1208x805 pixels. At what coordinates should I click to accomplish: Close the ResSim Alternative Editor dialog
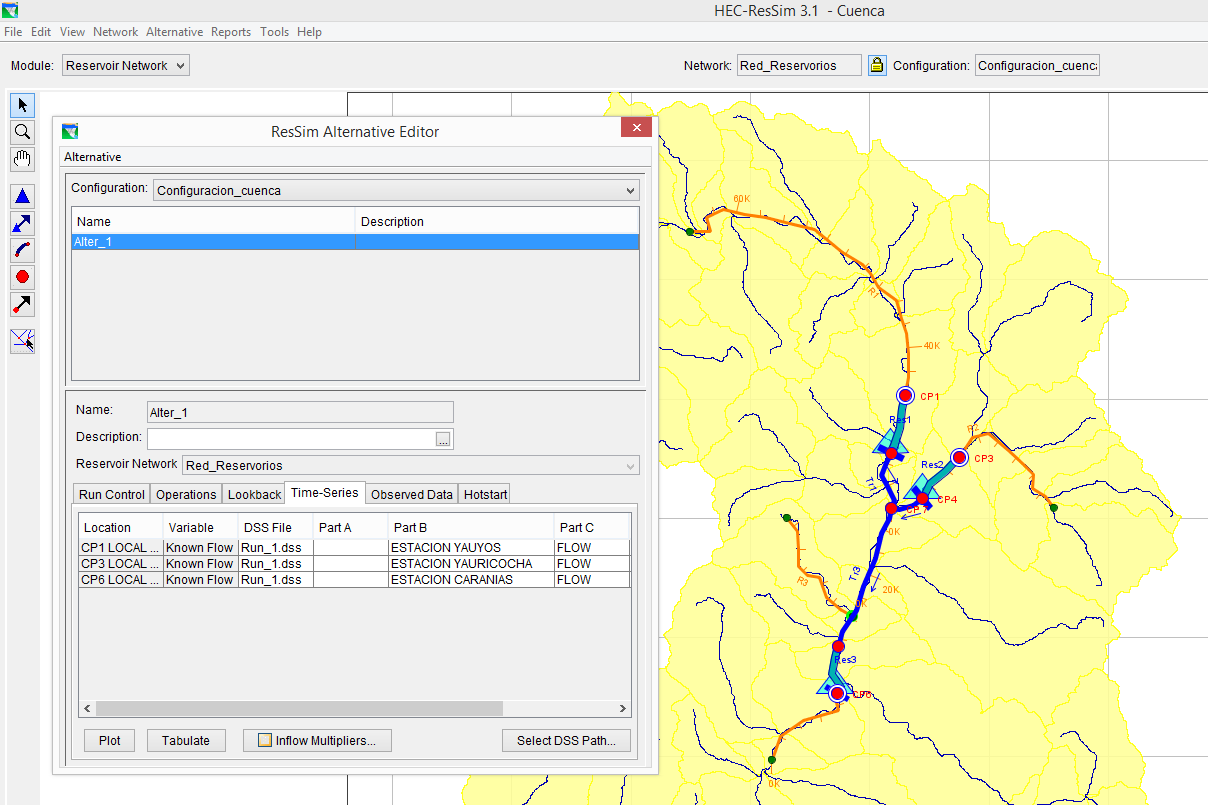pos(636,128)
